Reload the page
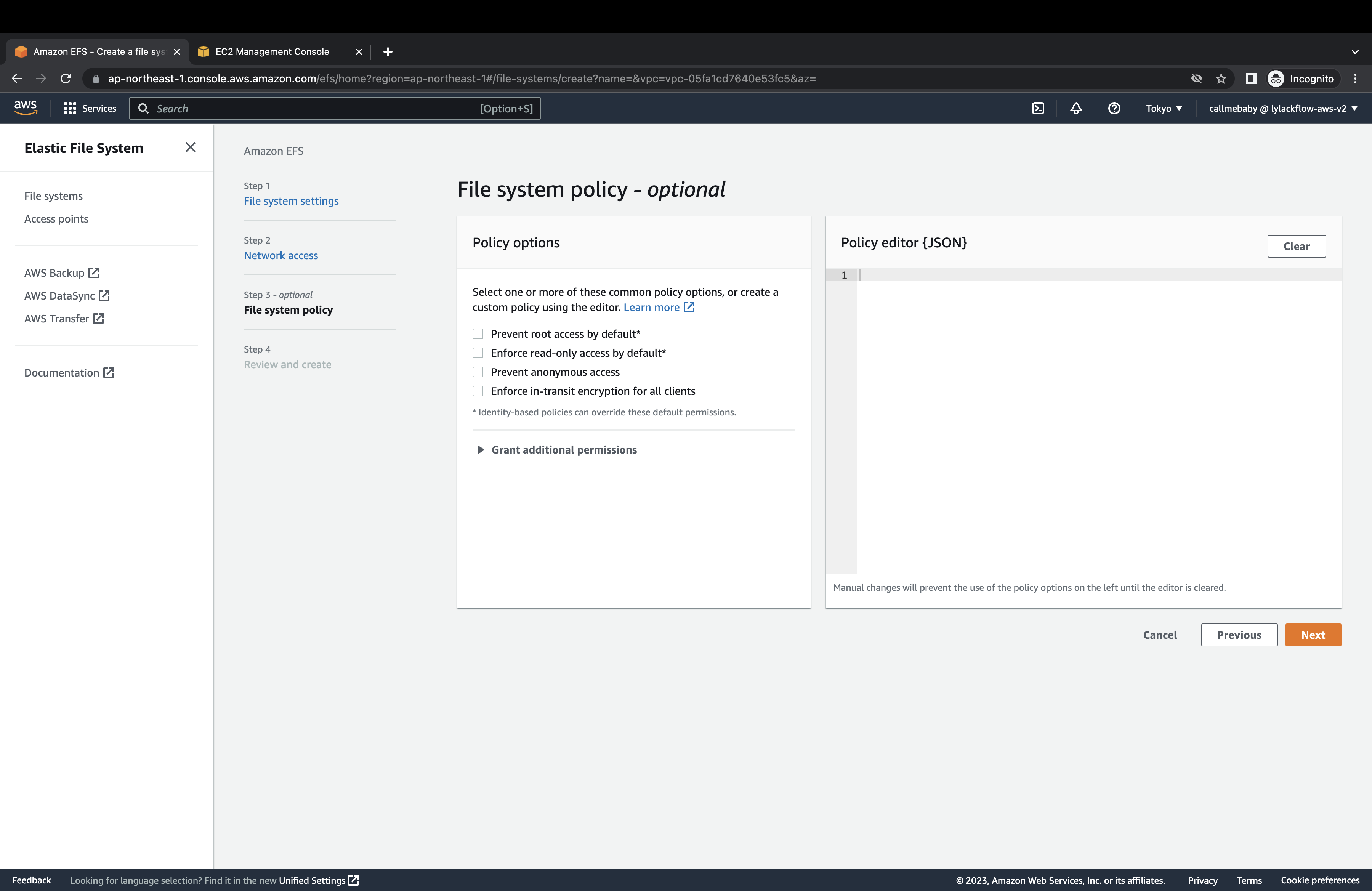Screen dimensions: 1372x891 tap(66, 79)
